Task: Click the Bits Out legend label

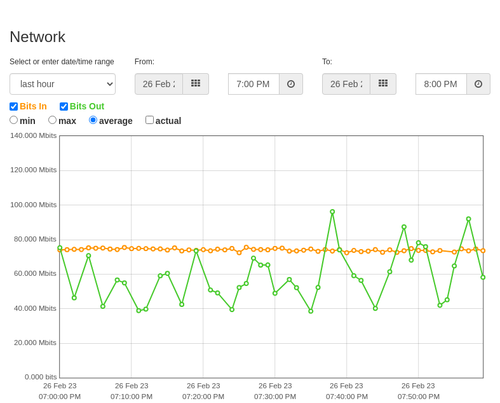Action: [x=87, y=106]
